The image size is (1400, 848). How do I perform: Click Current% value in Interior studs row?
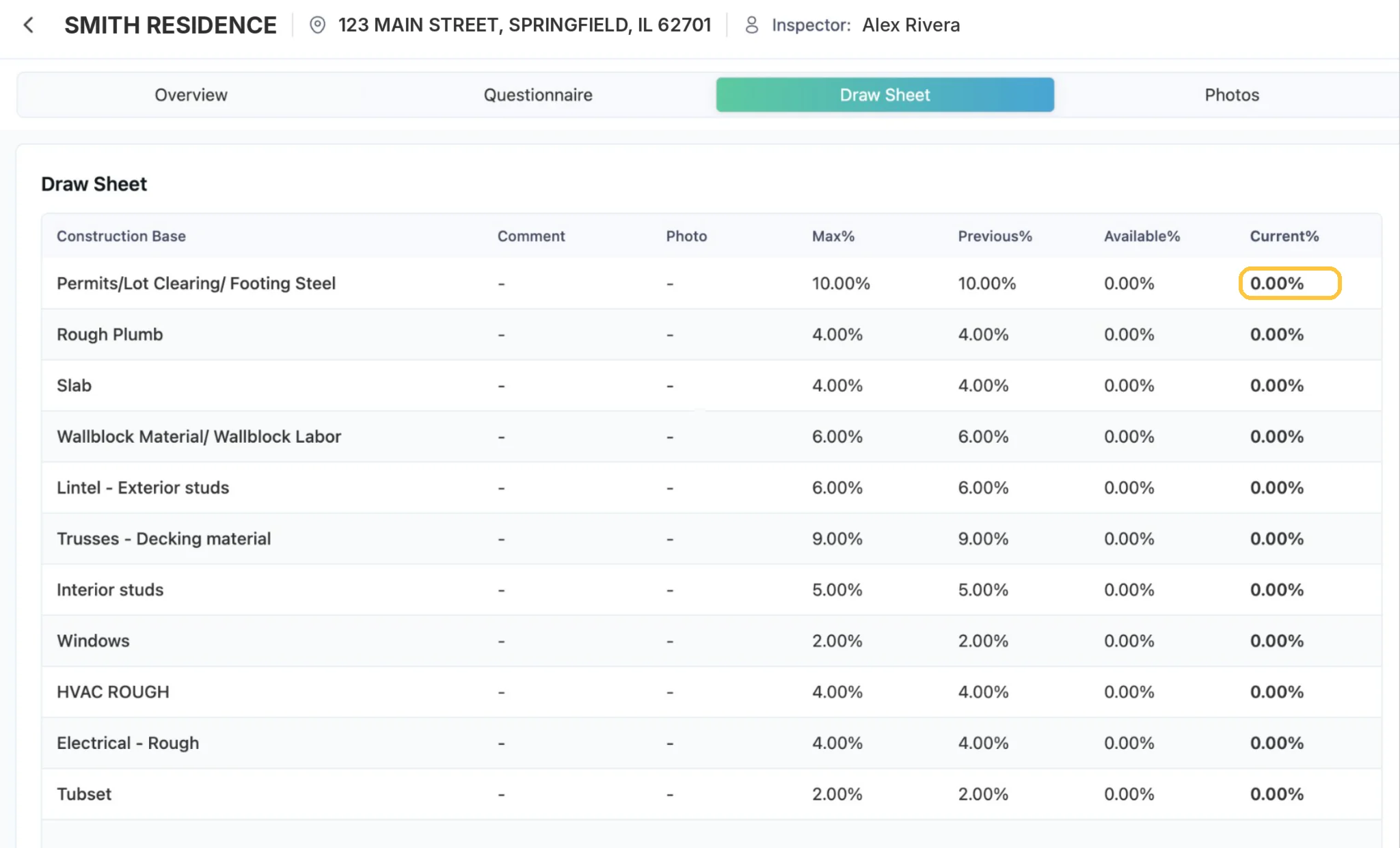pos(1277,590)
